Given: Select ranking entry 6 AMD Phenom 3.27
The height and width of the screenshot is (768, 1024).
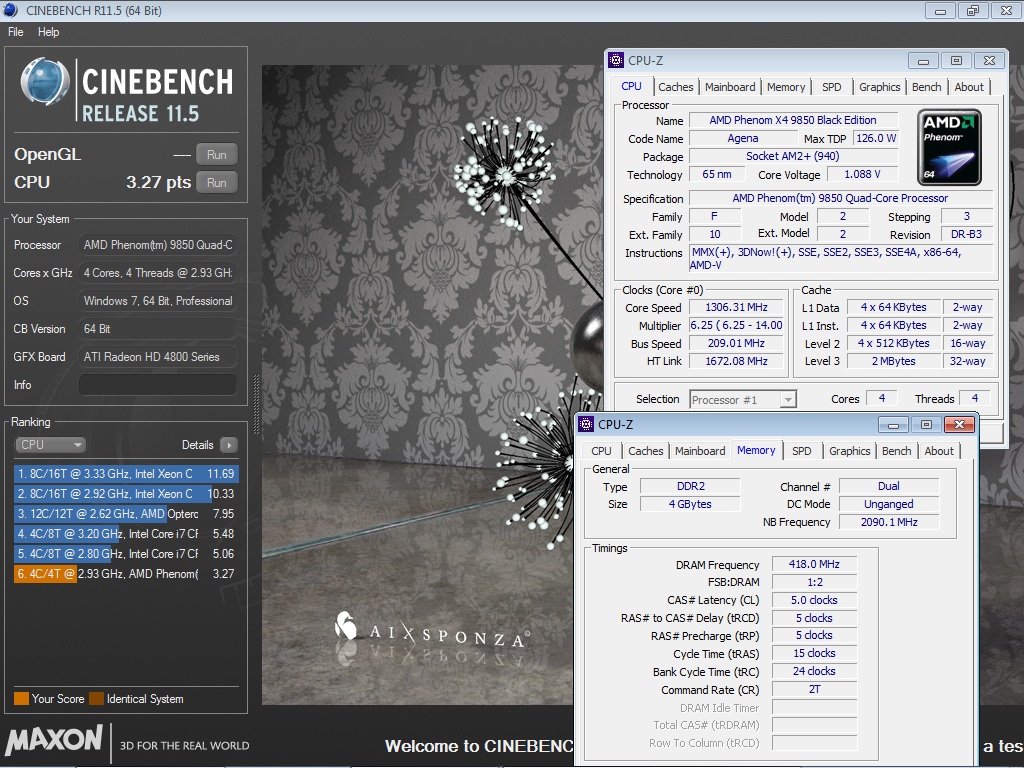Looking at the screenshot, I should (126, 573).
